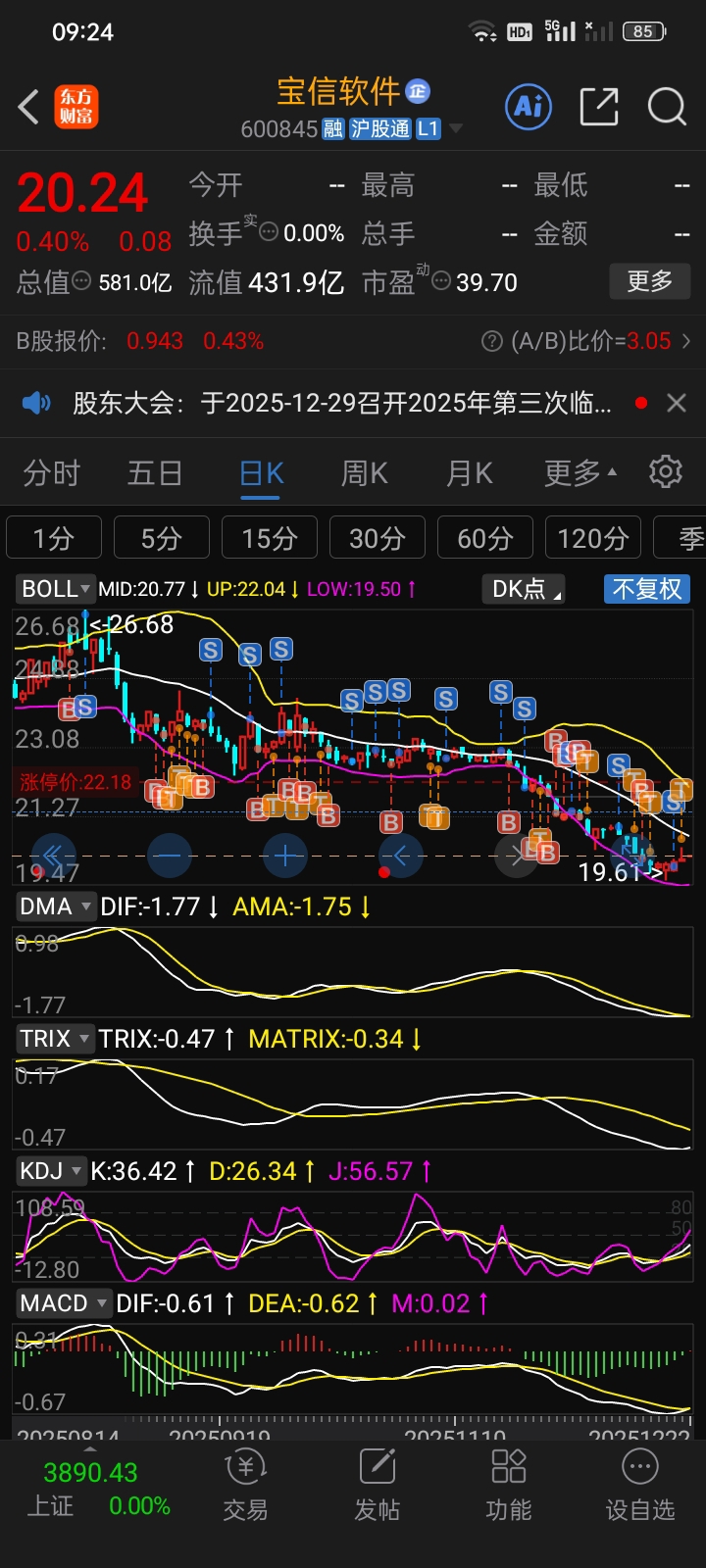The image size is (706, 1568).
Task: Tap the chart scroll-to-start double arrow
Action: tap(53, 856)
